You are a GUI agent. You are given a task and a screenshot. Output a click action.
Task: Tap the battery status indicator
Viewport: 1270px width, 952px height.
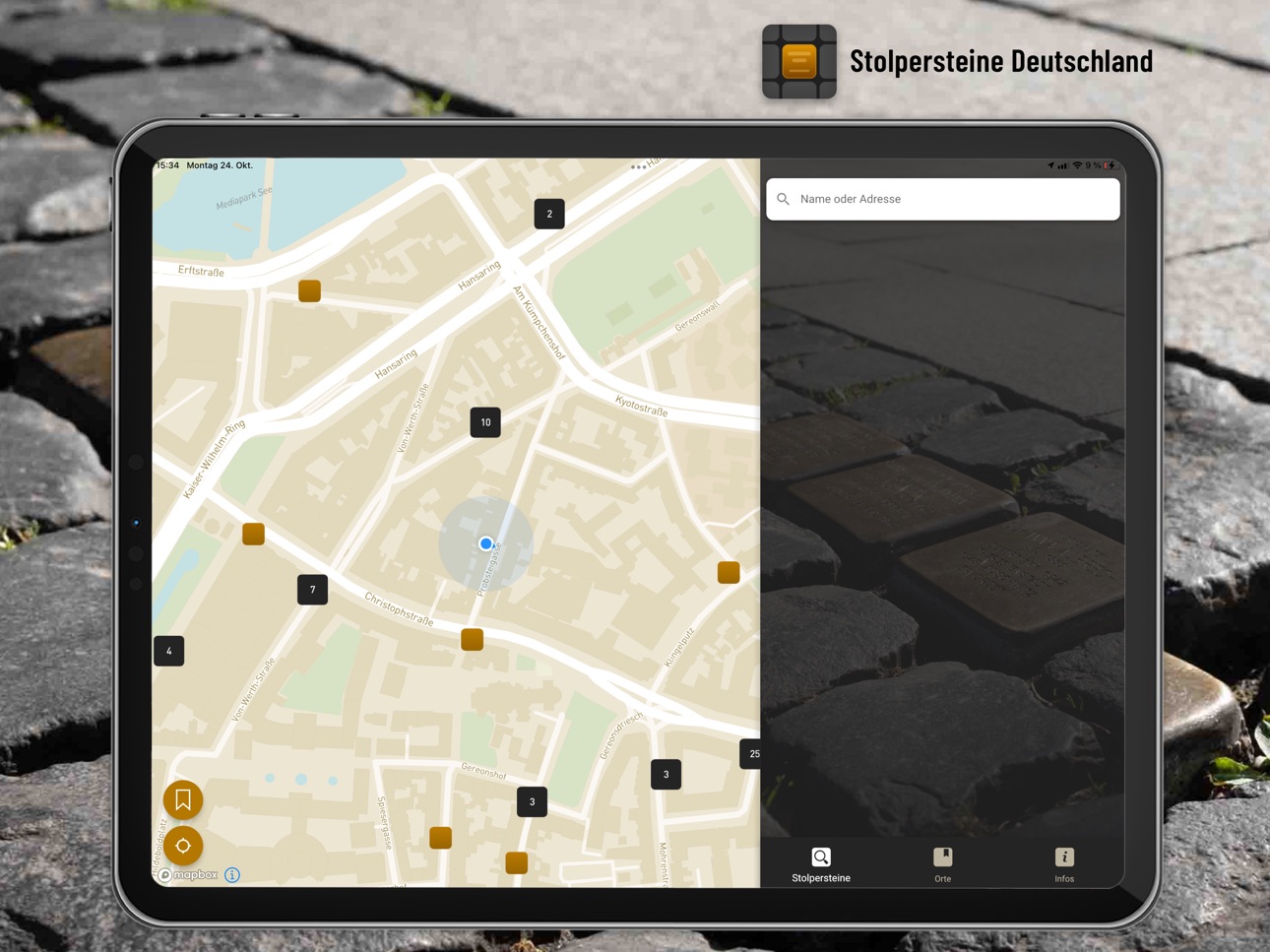pos(1111,165)
